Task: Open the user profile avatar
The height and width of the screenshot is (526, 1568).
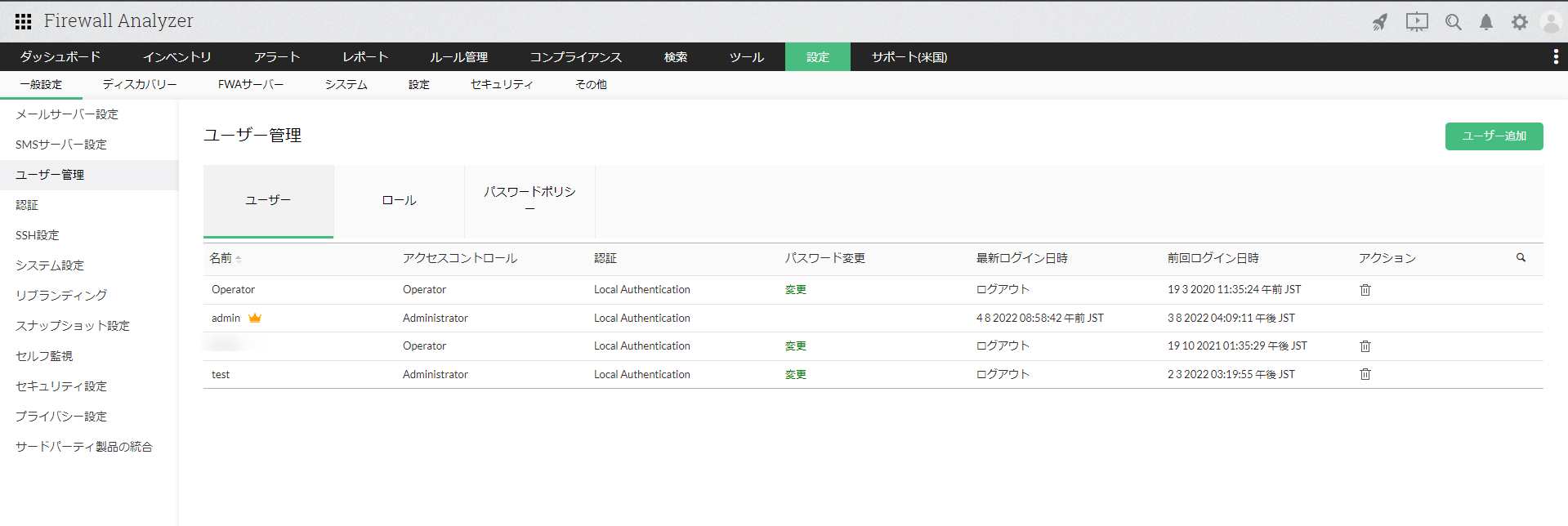Action: point(1551,22)
